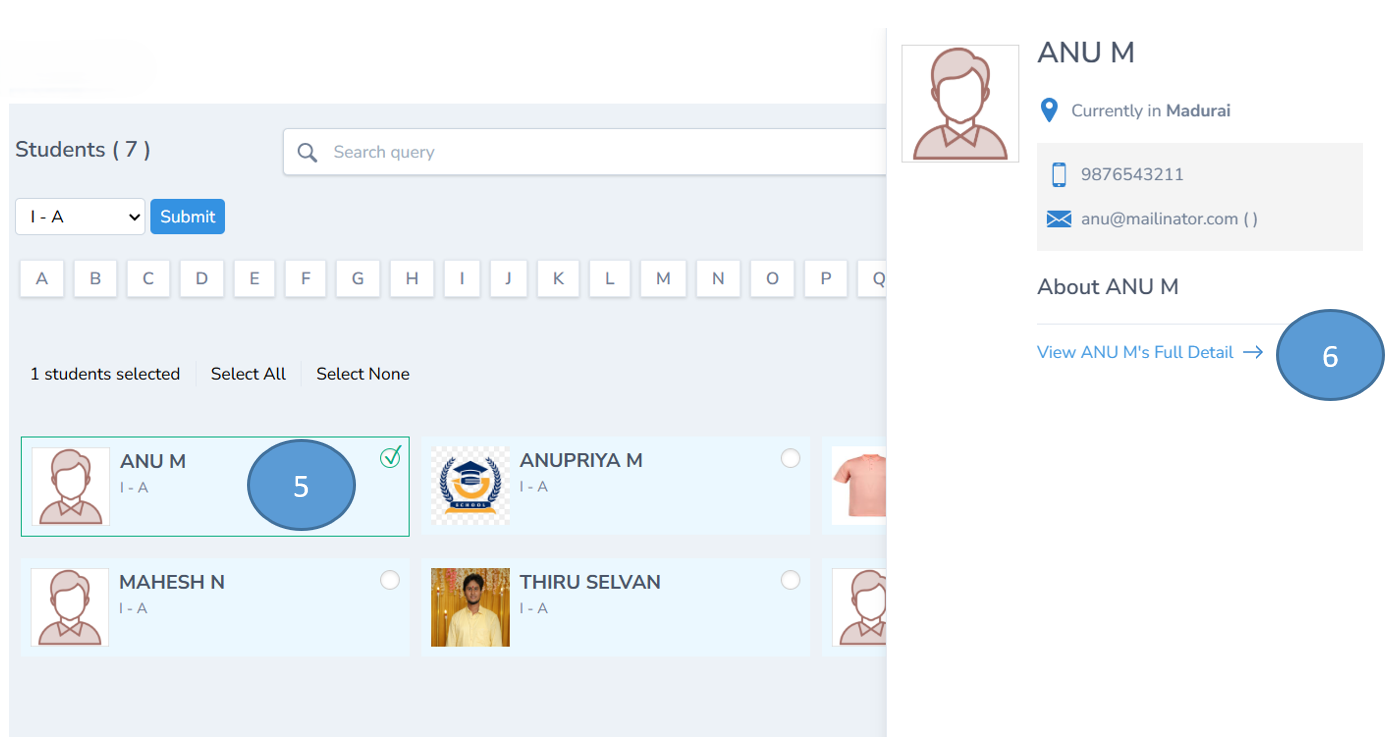Click inside the Search query field
The image size is (1397, 746).
500,152
